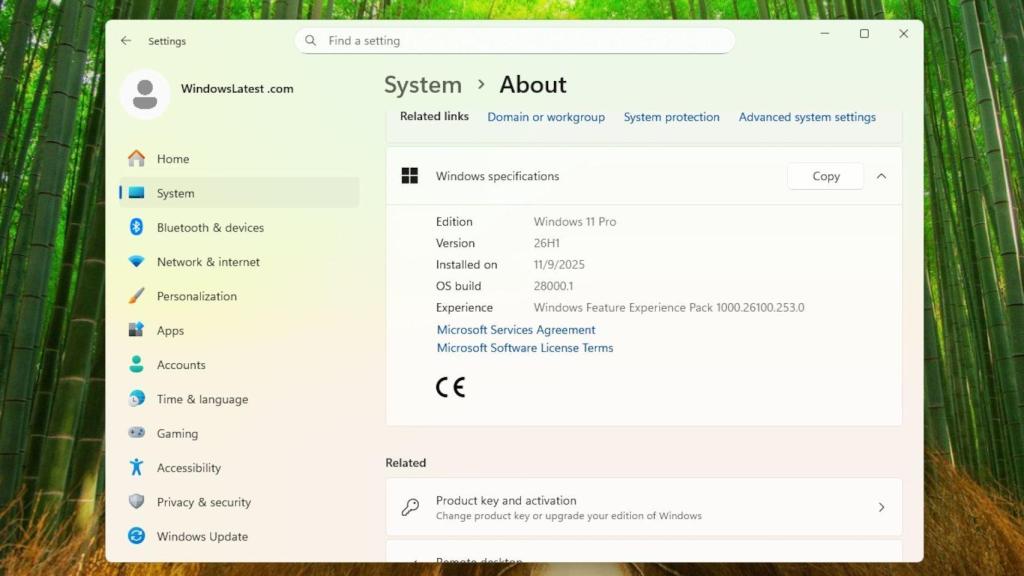
Task: Open Advanced system settings
Action: point(807,116)
